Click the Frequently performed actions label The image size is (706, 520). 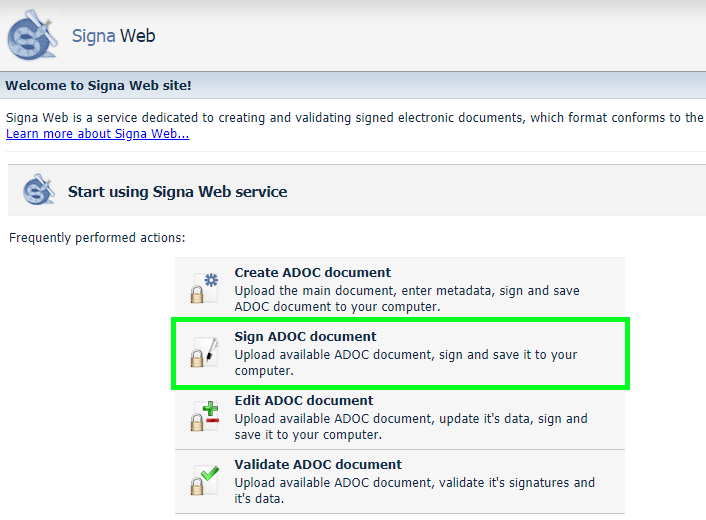97,237
